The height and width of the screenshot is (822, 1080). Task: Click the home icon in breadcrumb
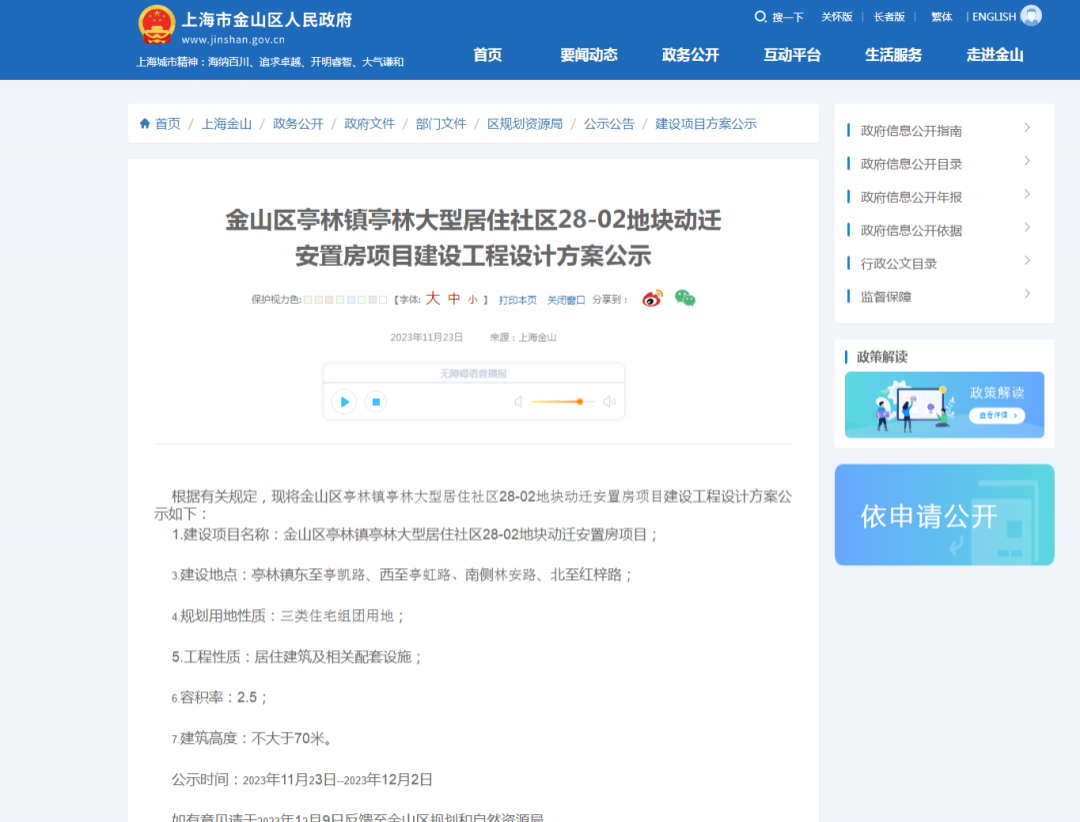coord(145,124)
